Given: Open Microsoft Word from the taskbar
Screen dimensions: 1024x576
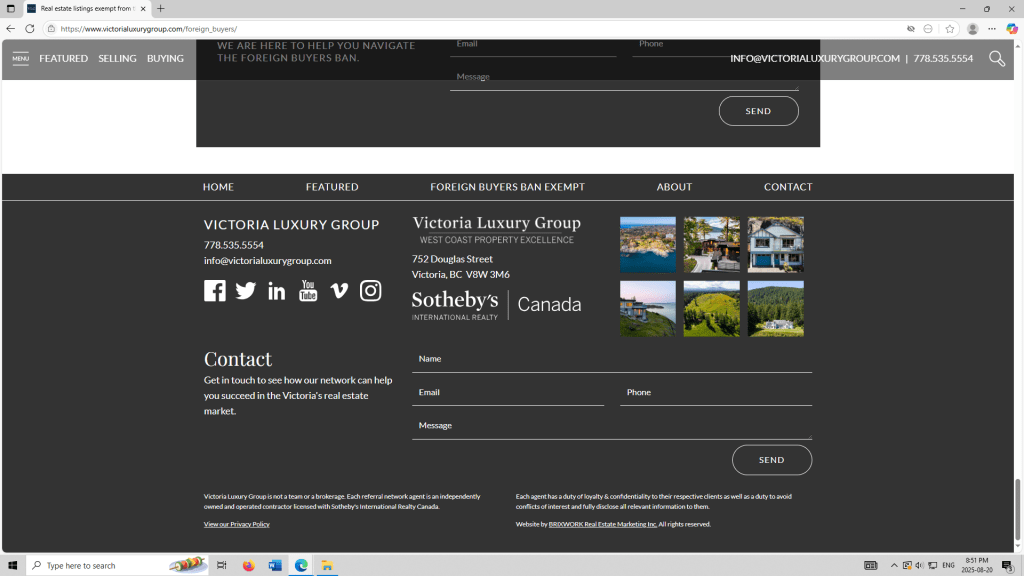Looking at the screenshot, I should point(275,565).
